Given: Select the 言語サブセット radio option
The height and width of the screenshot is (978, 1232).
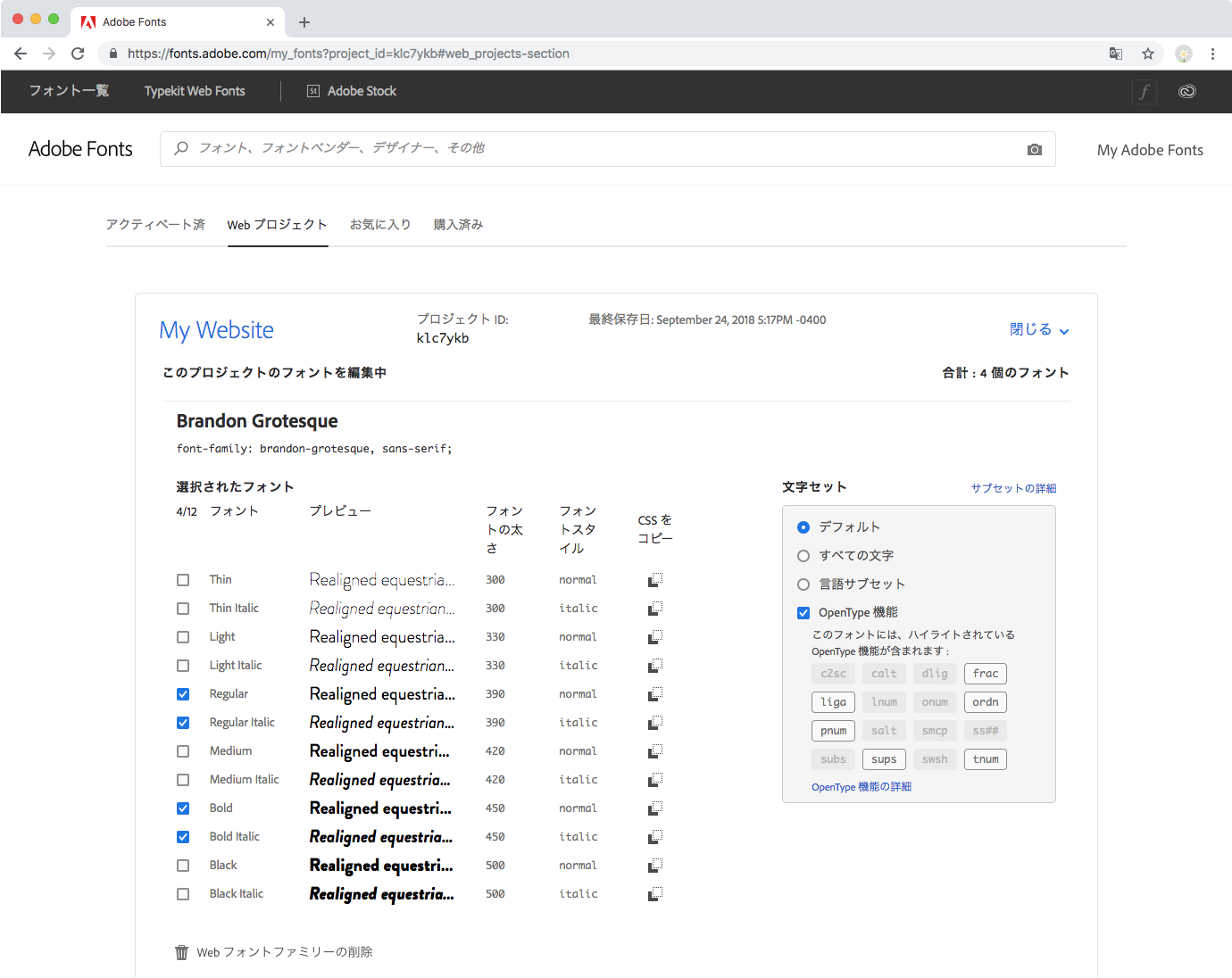Looking at the screenshot, I should pyautogui.click(x=803, y=584).
